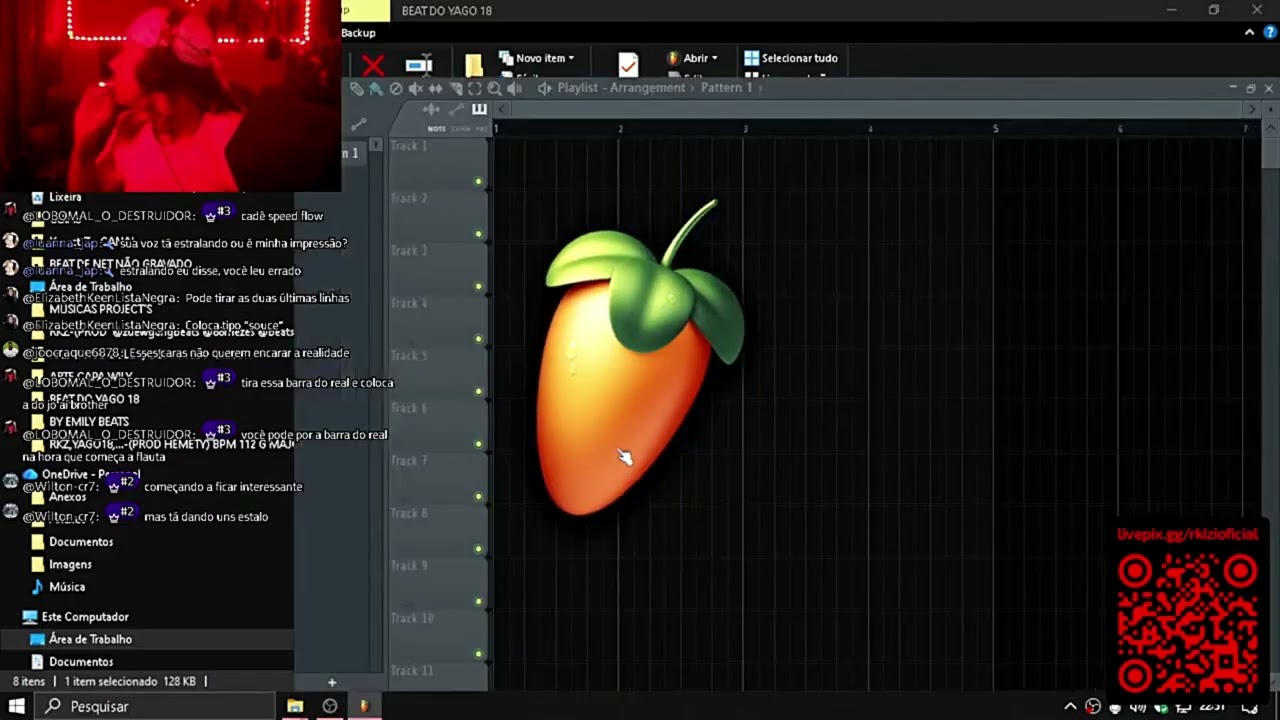
Task: Mute Track 1 with its green dot
Action: (478, 182)
